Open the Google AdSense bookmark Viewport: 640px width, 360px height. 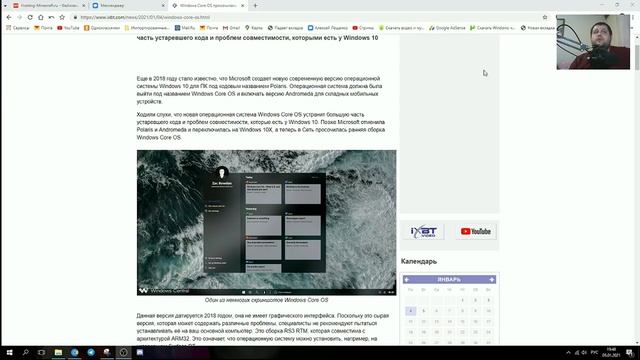[x=447, y=28]
